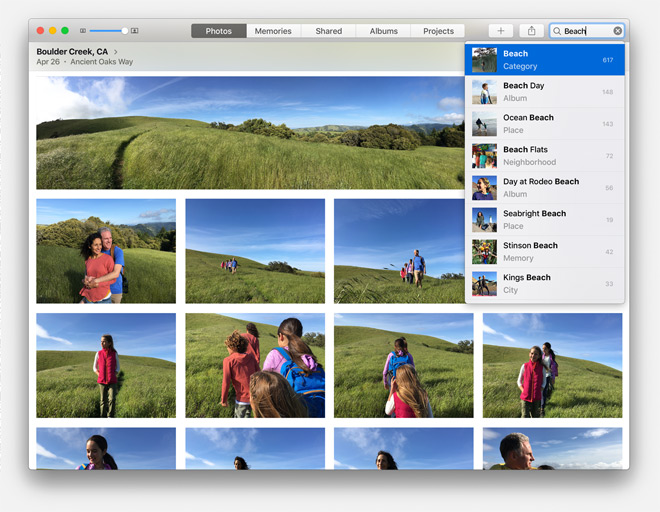Open the Albums tab
Viewport: 660px width, 512px height.
[x=383, y=31]
